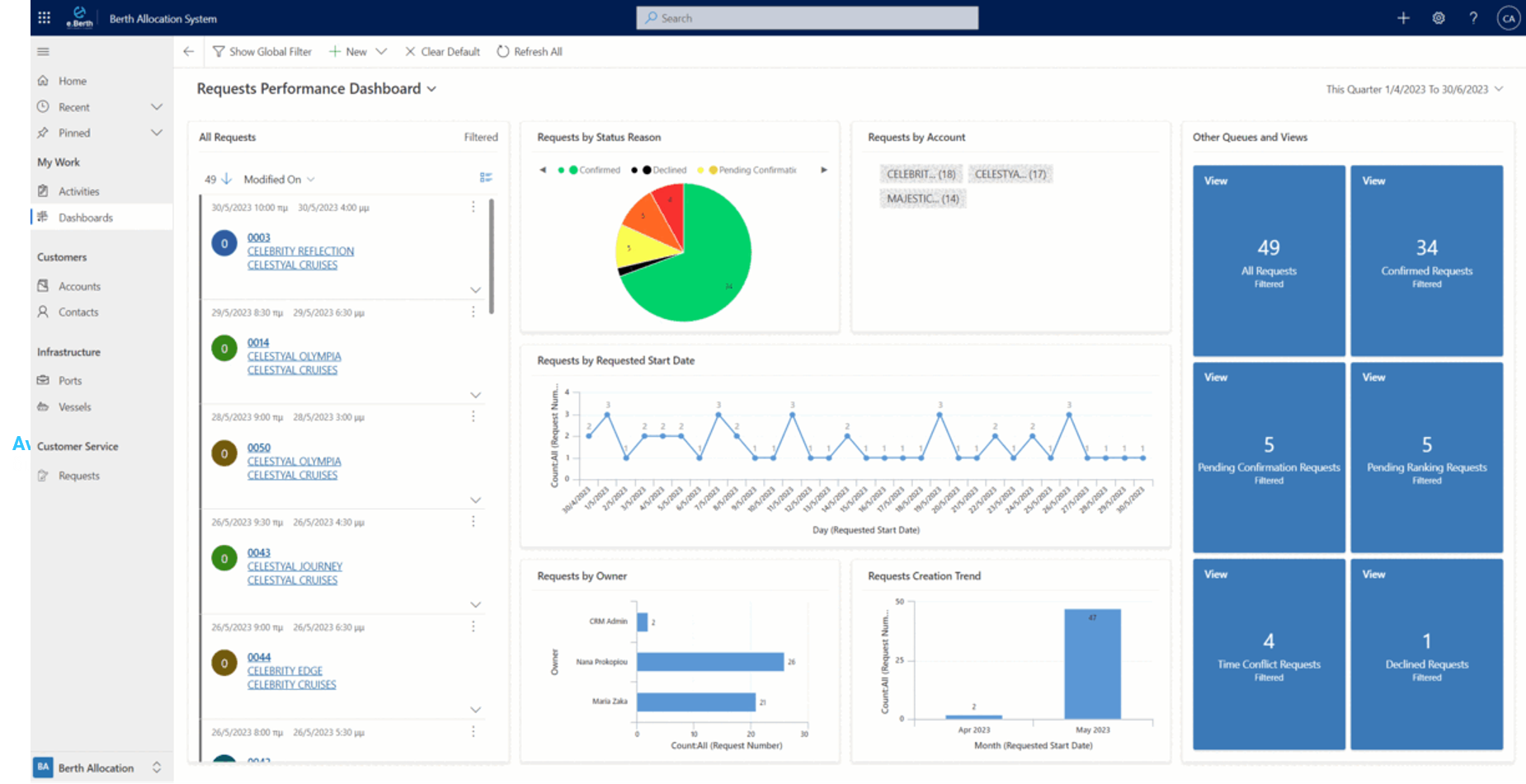View the 34 Confirmed Requests tile
Screen dimensions: 1526x784
(x=1426, y=261)
